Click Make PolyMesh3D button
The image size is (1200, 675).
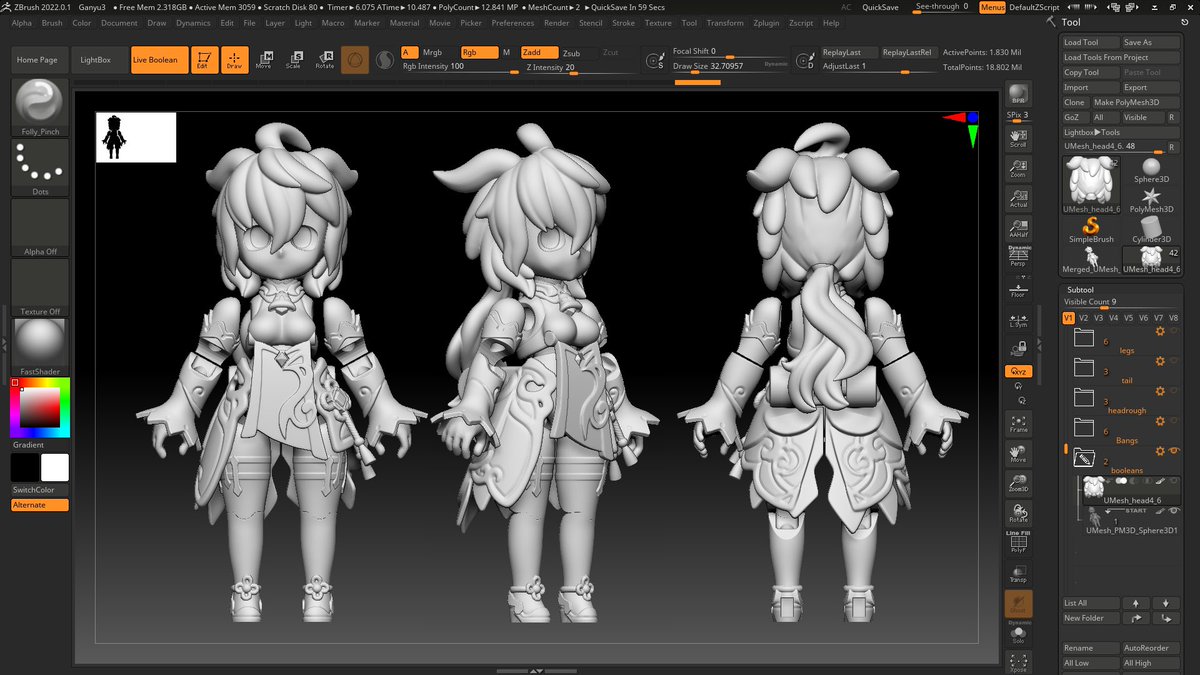click(x=1136, y=102)
